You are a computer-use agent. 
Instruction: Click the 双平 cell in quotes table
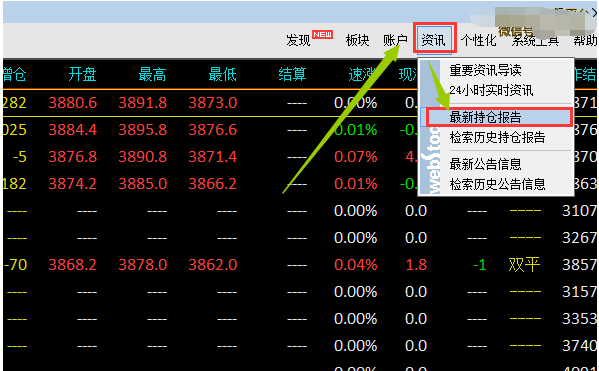coord(524,265)
